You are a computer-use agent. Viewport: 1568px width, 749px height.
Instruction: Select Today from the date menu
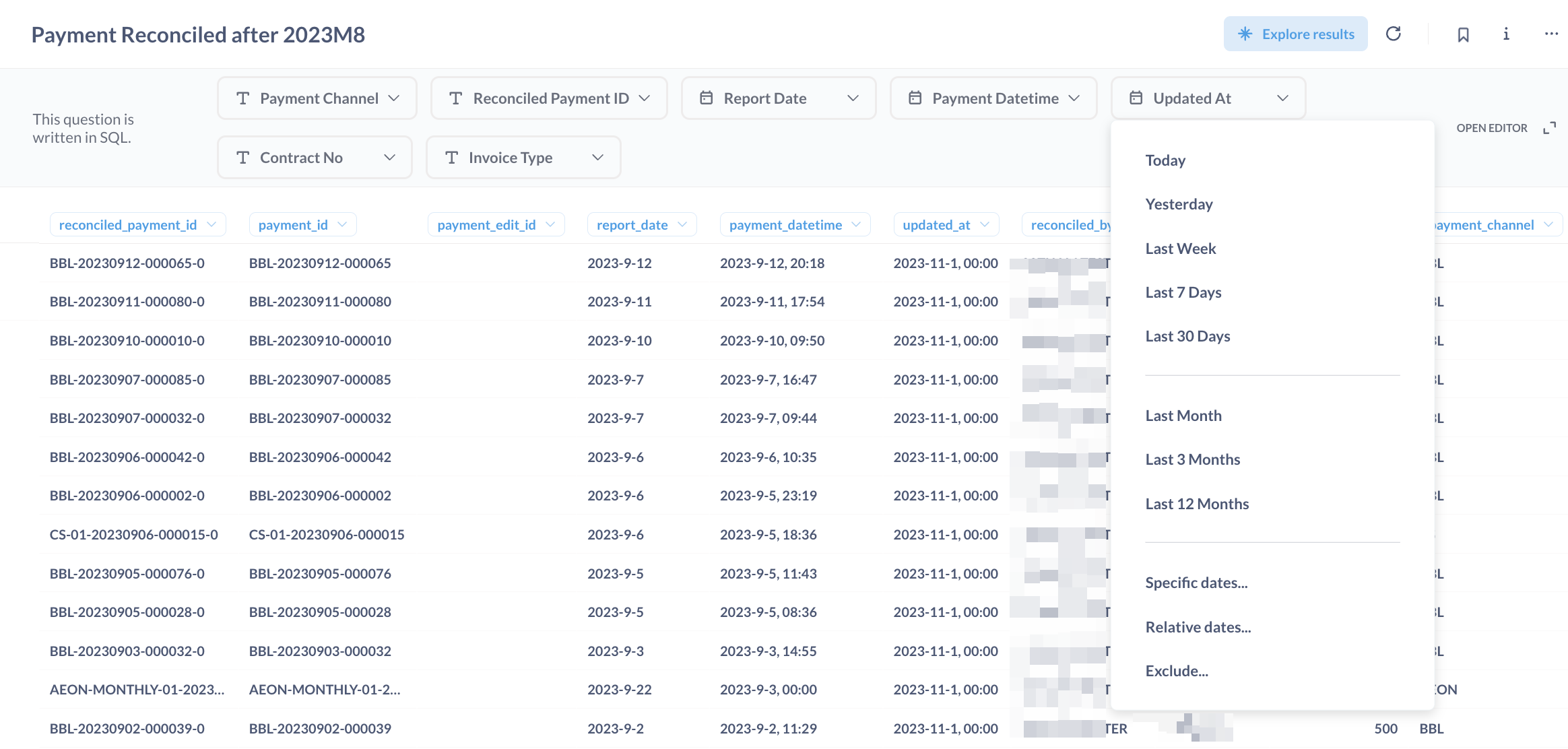[x=1165, y=160]
